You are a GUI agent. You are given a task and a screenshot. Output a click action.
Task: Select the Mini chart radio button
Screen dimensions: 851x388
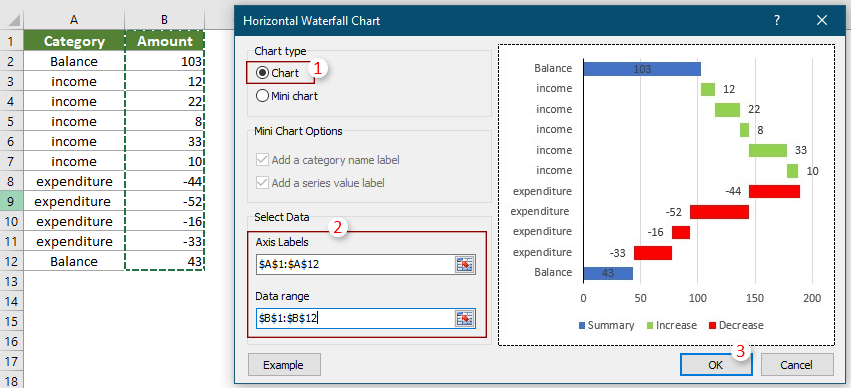pyautogui.click(x=263, y=96)
